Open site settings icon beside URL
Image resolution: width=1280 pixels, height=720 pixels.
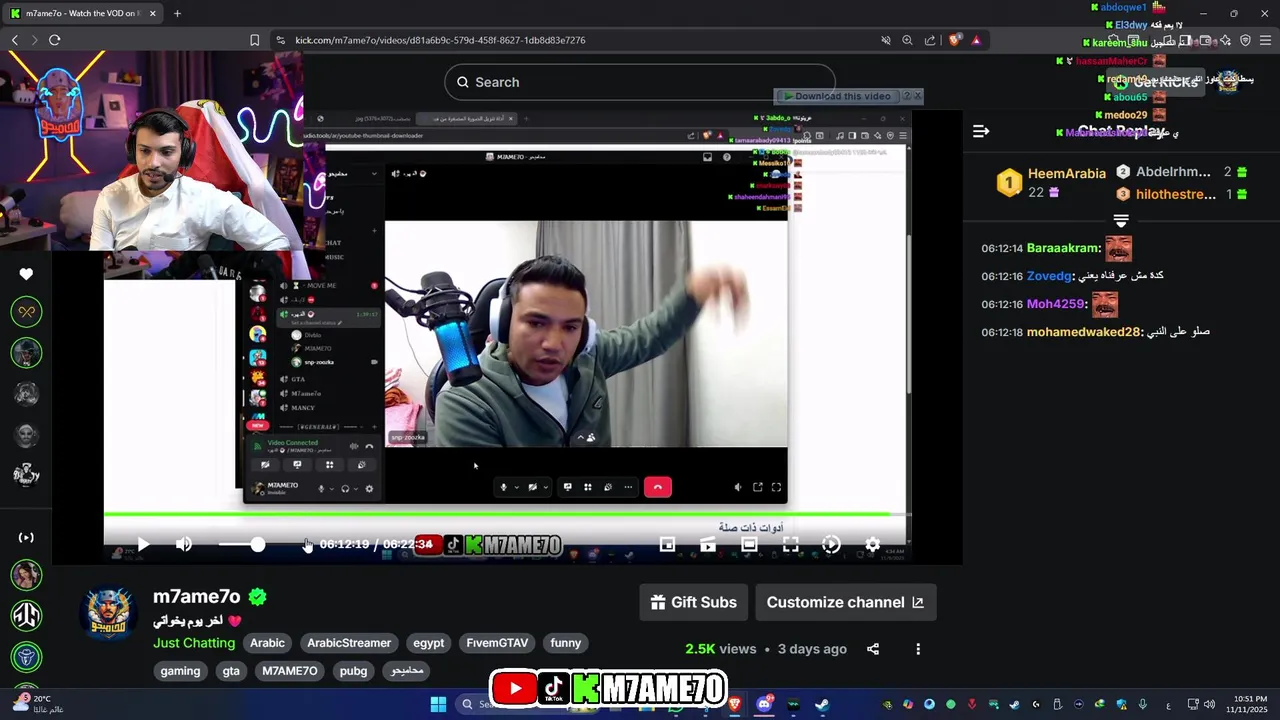pos(281,40)
